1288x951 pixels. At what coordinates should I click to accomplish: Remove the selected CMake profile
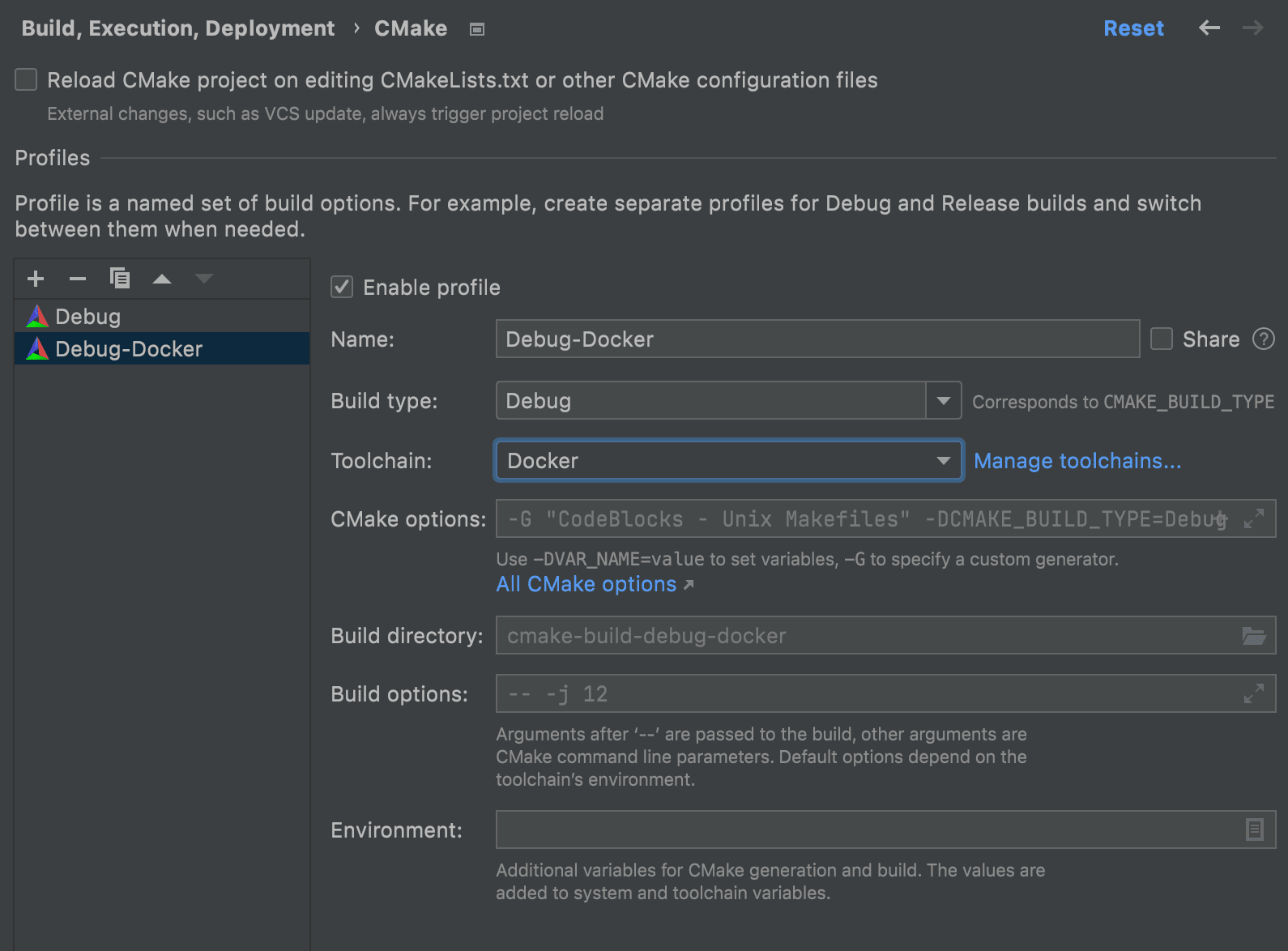[78, 279]
